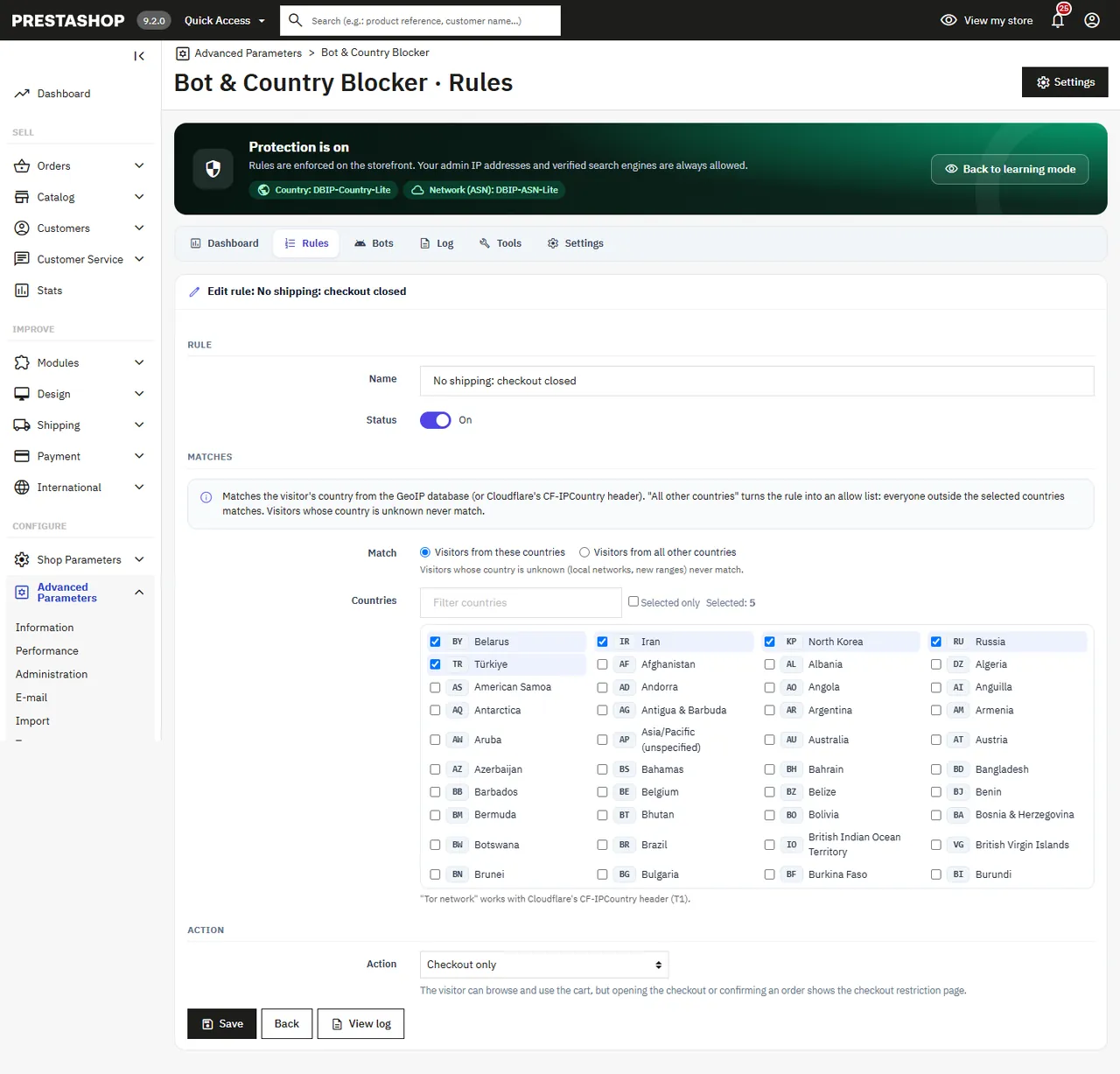The height and width of the screenshot is (1074, 1120).
Task: Save the rule
Action: 222,1024
